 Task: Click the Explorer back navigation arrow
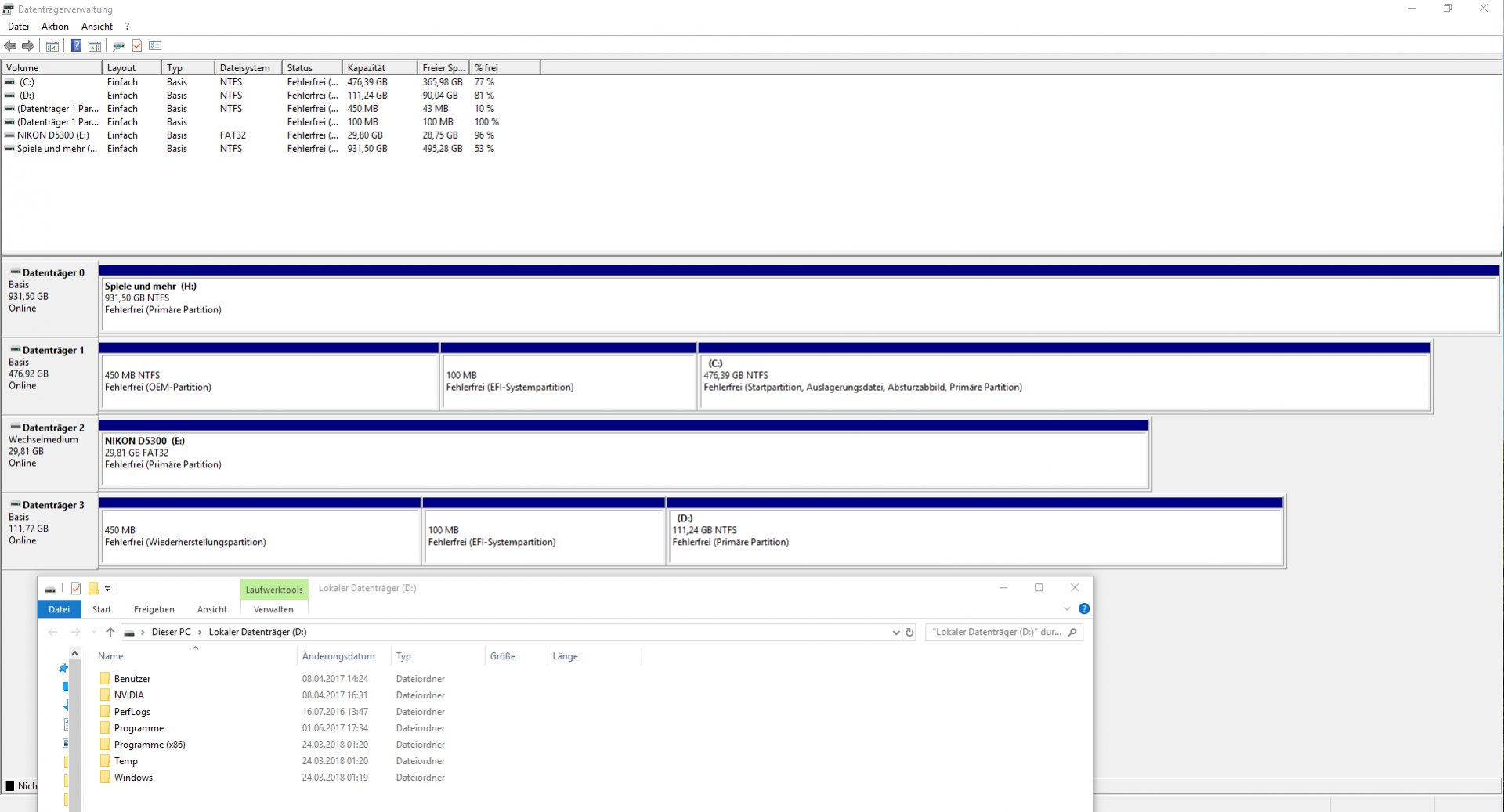pos(52,632)
